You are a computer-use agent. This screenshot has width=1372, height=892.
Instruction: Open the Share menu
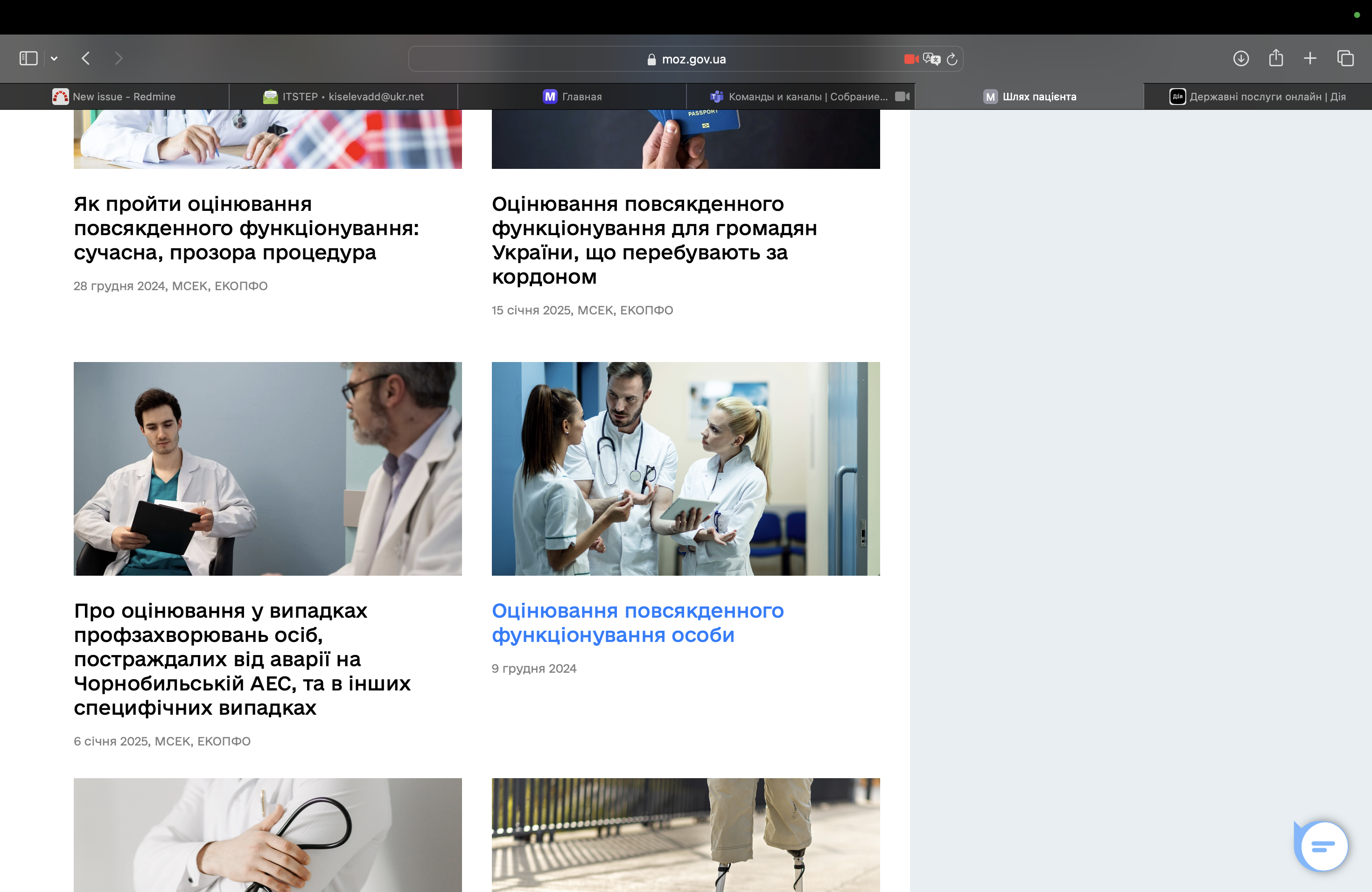click(1276, 58)
